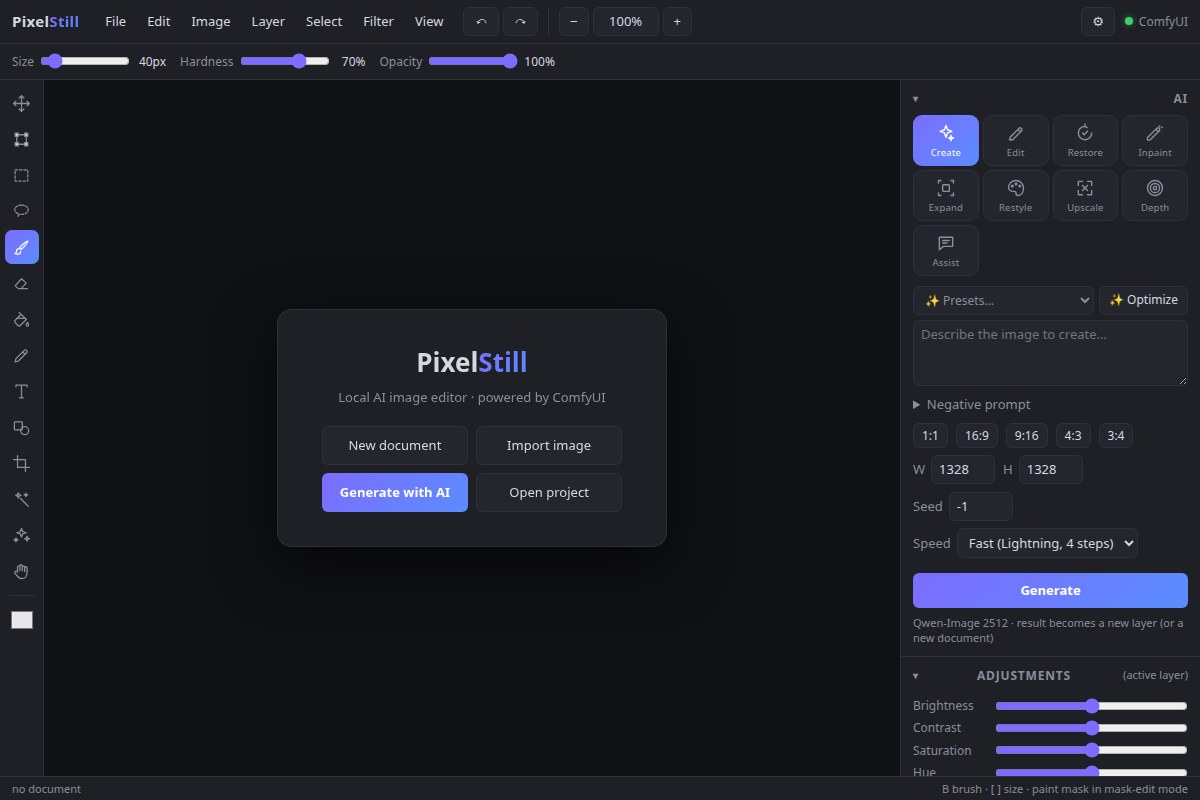Viewport: 1200px width, 800px height.
Task: Zoom in with the plus button
Action: click(677, 21)
